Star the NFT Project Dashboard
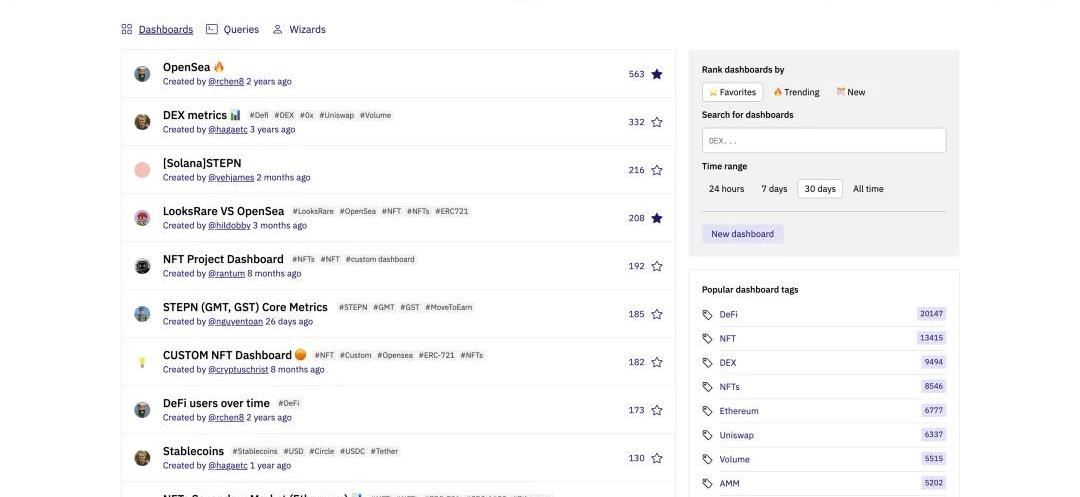Image resolution: width=1080 pixels, height=497 pixels. (x=657, y=266)
